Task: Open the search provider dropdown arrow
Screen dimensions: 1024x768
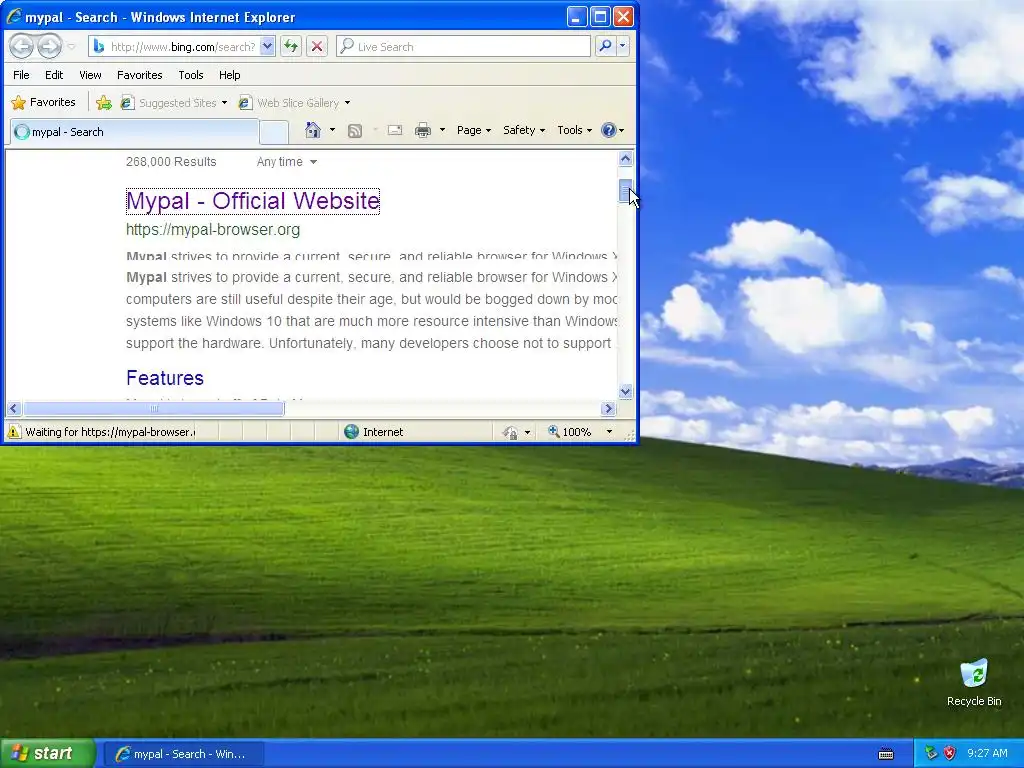Action: click(622, 46)
